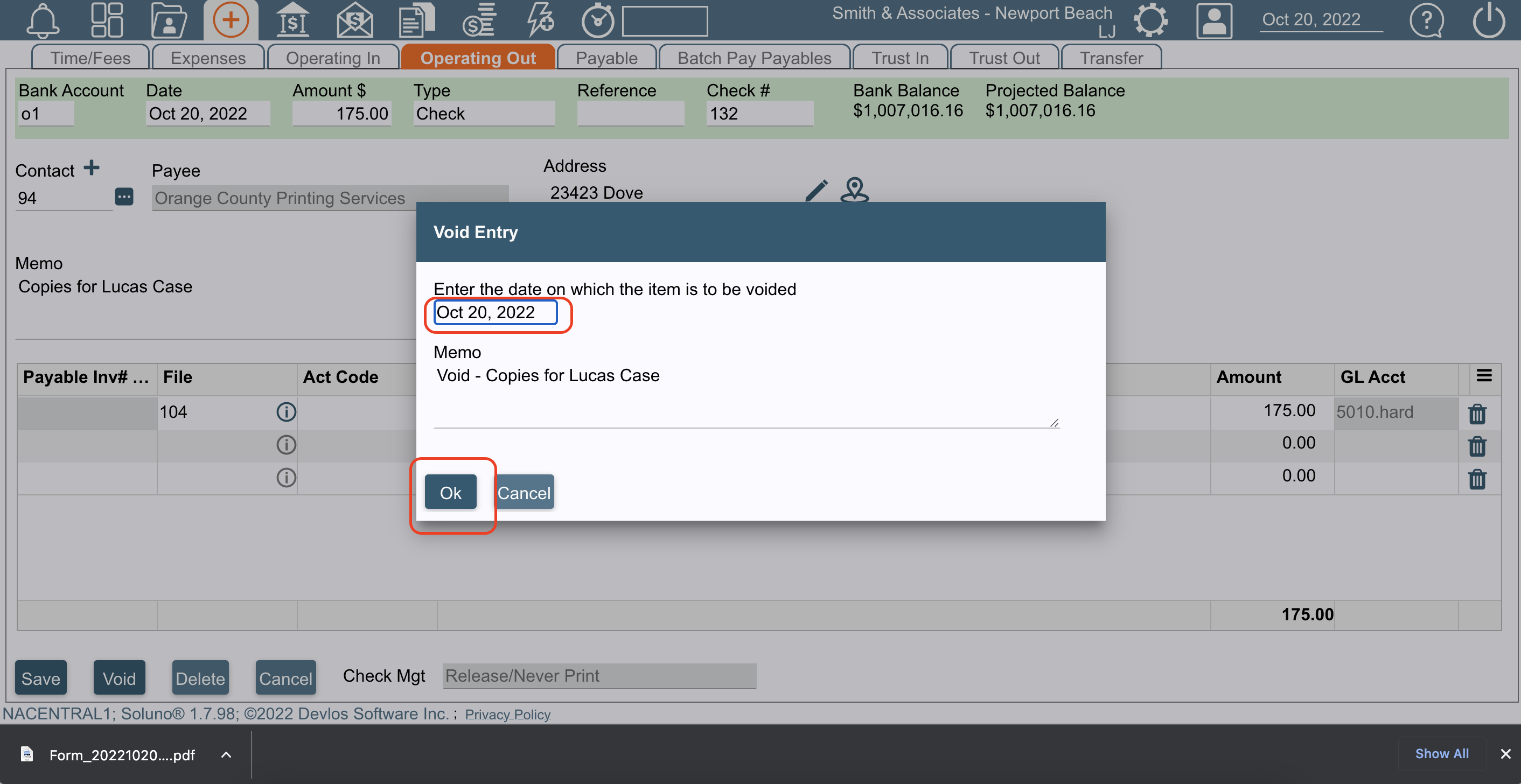Open the user profile icon
Viewport: 1521px width, 784px height.
pos(1214,20)
